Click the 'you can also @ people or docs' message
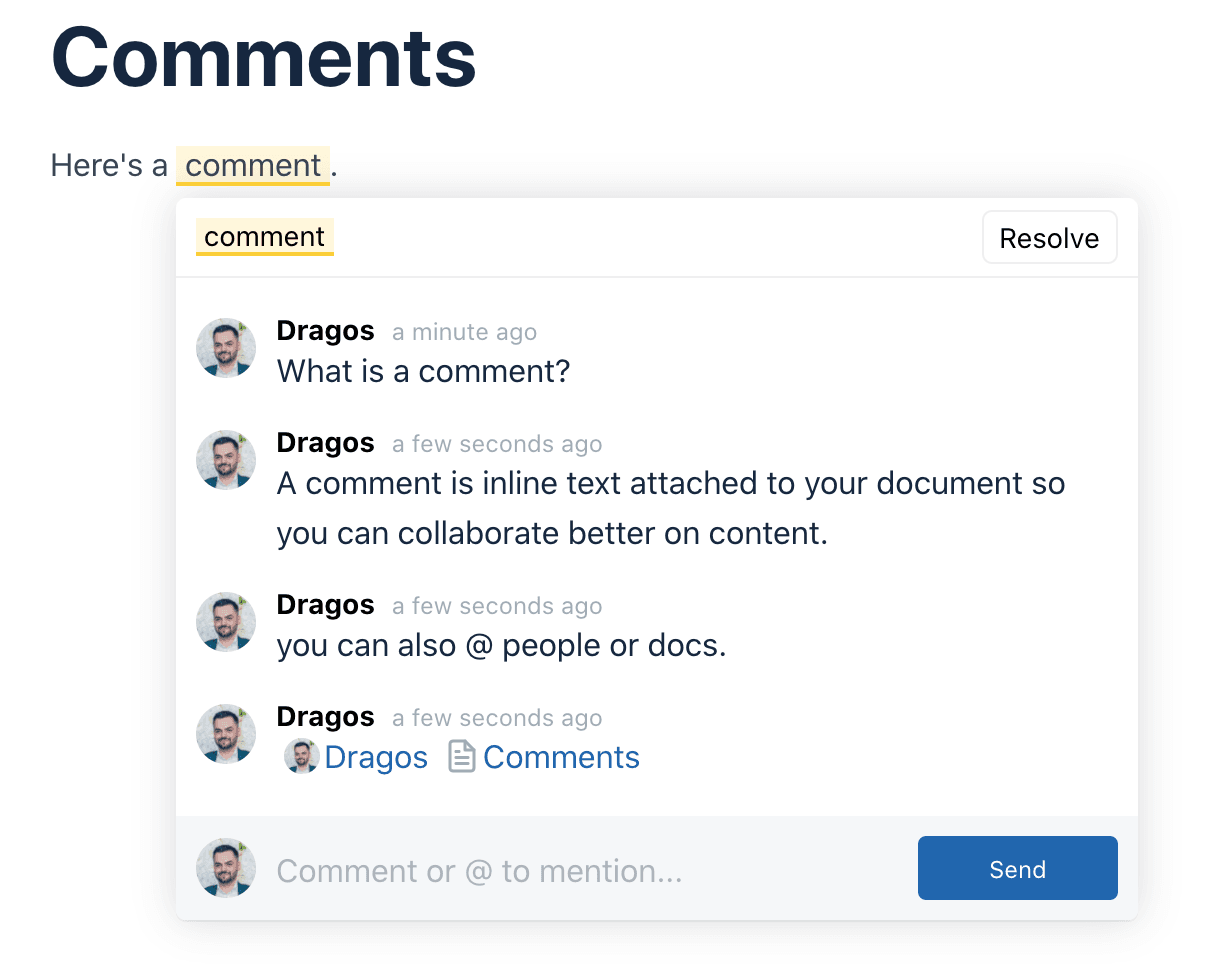The width and height of the screenshot is (1222, 978). click(501, 646)
